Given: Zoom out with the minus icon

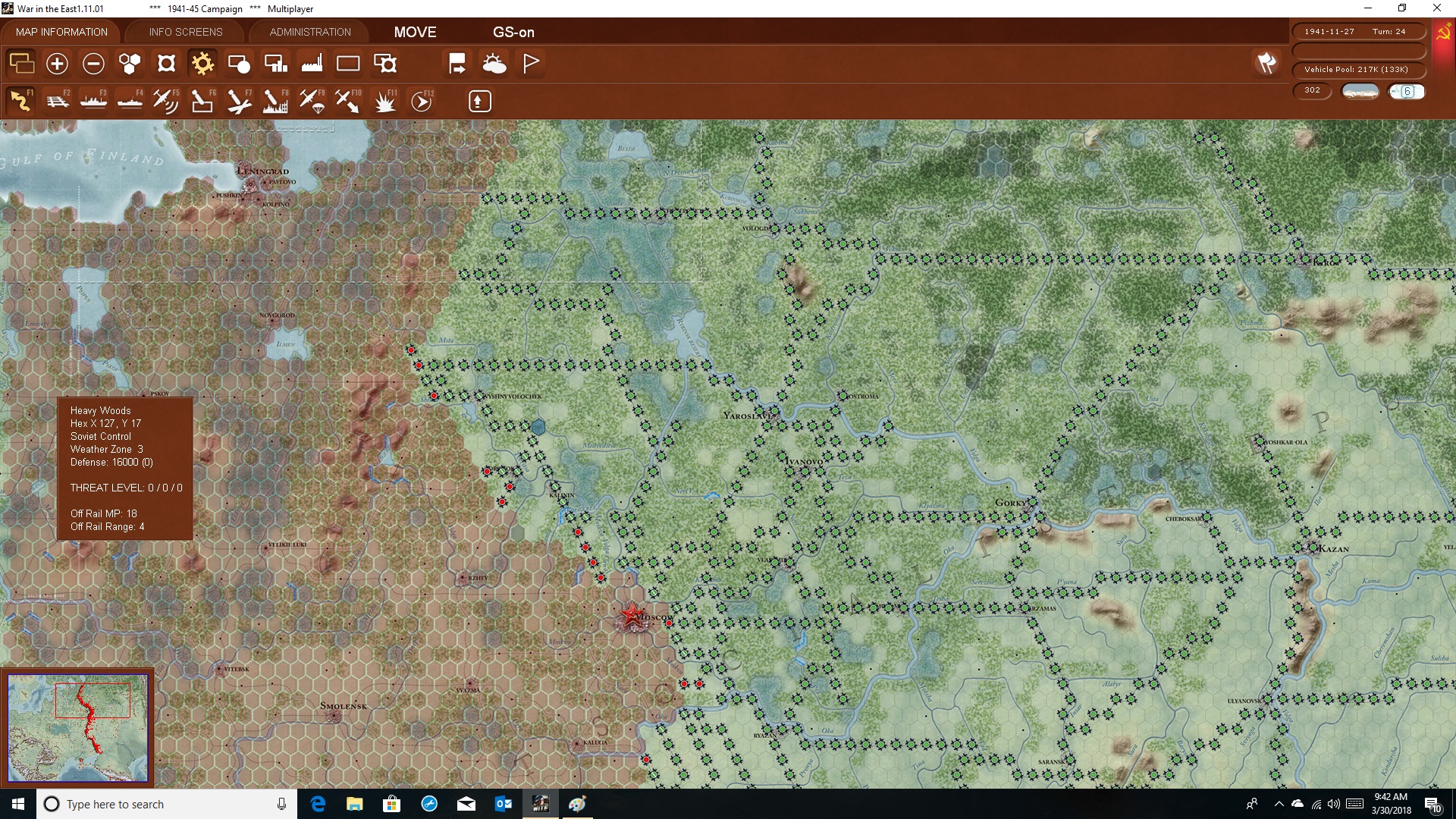Looking at the screenshot, I should [93, 64].
